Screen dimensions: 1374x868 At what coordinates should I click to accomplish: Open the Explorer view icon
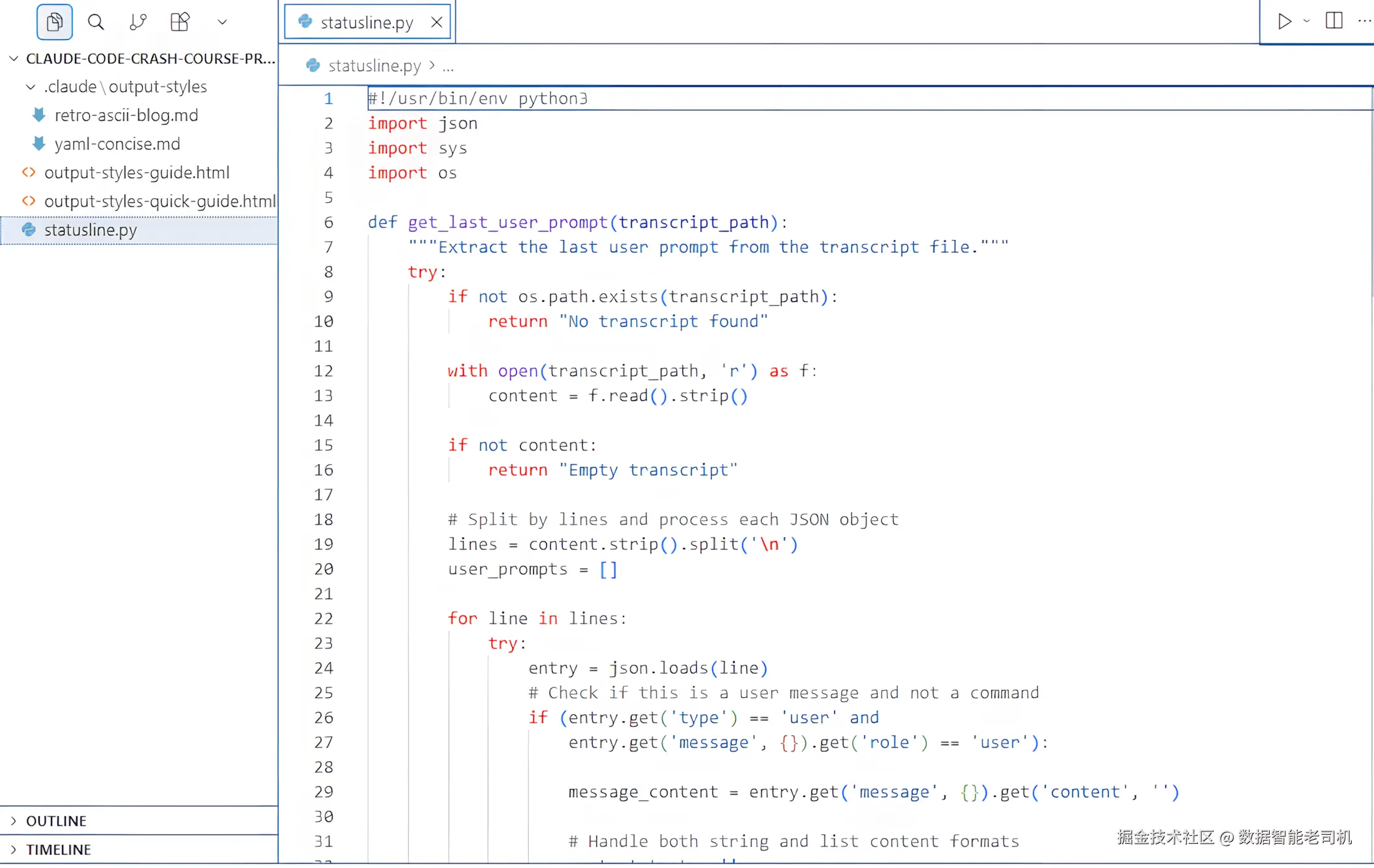pyautogui.click(x=55, y=22)
